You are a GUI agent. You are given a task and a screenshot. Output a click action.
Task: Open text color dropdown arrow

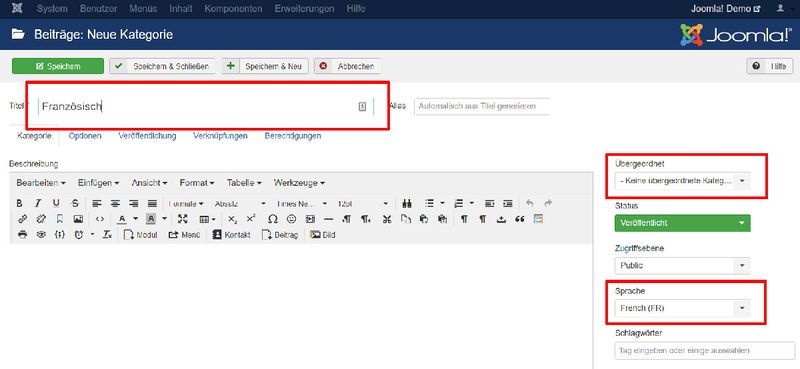point(136,219)
